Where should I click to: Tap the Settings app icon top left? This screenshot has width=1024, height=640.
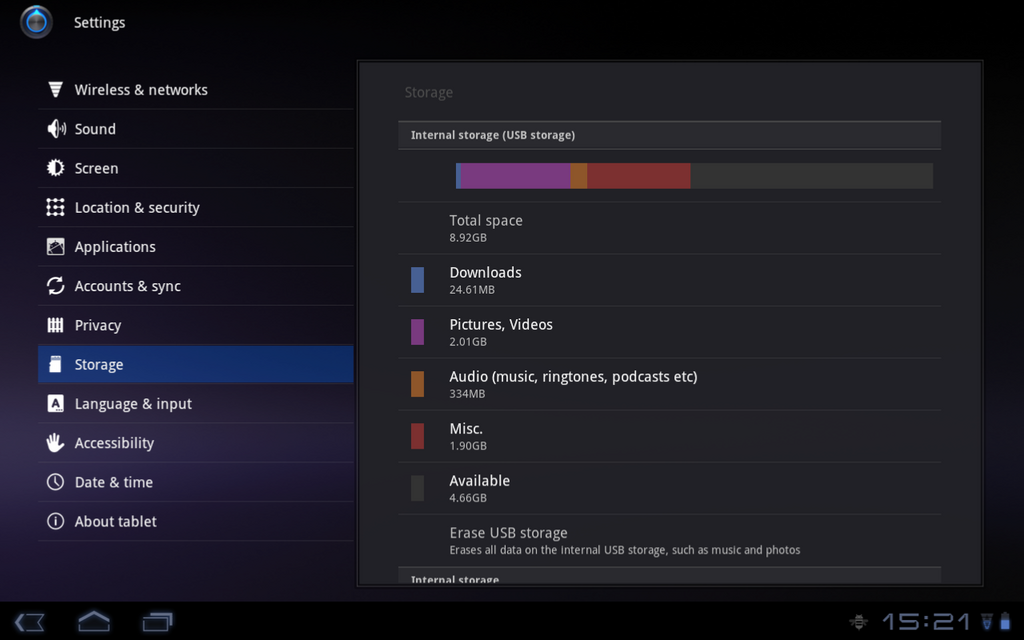34,21
